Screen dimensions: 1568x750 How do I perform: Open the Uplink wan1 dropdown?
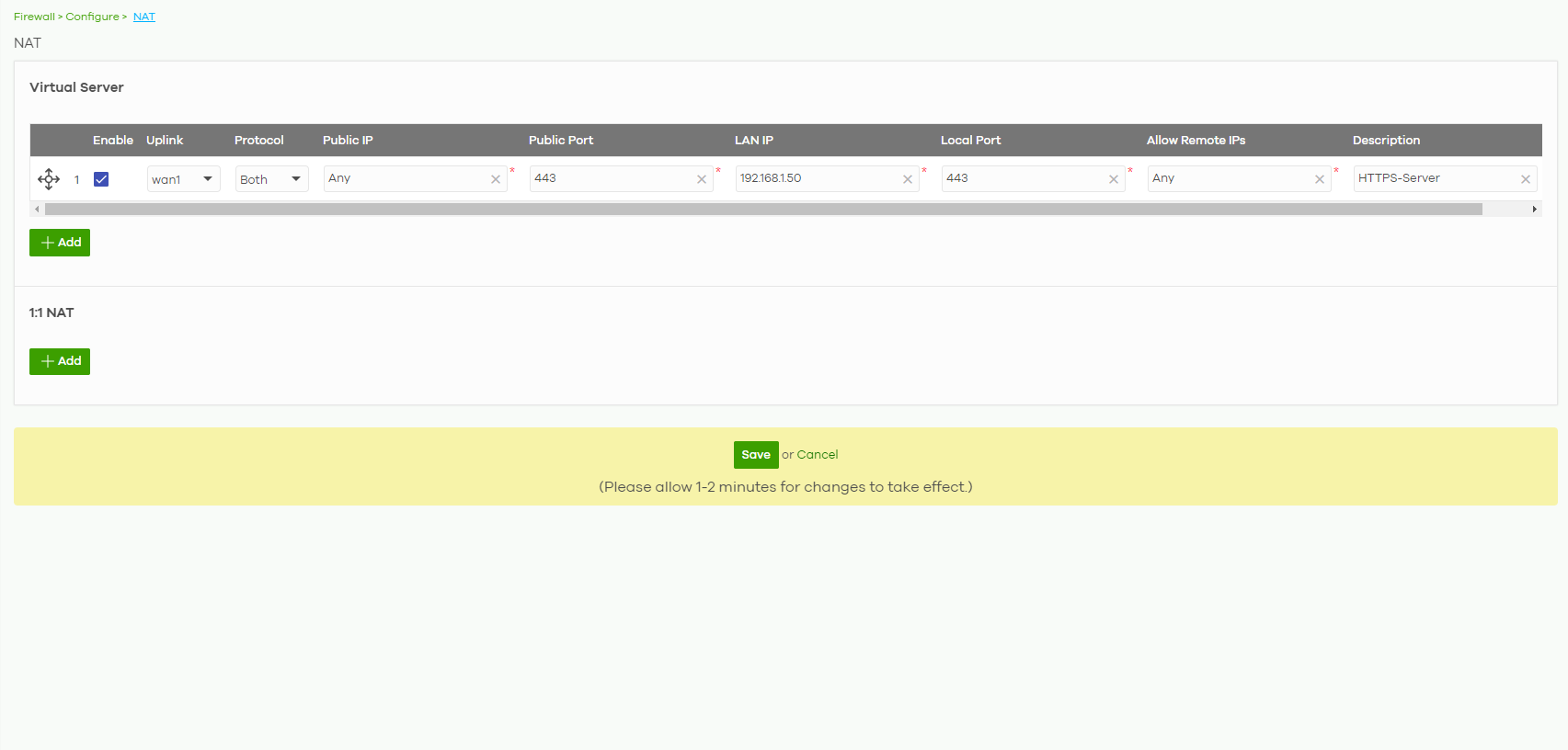coord(183,179)
